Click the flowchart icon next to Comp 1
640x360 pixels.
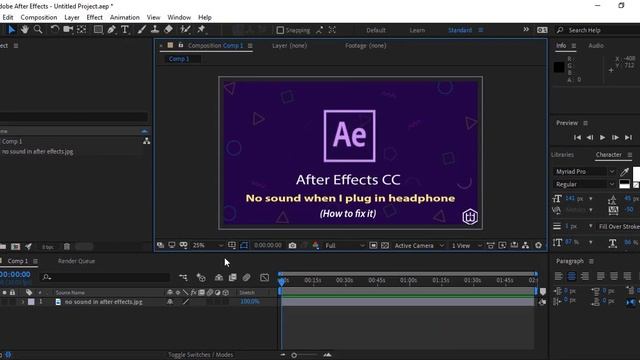point(146,141)
